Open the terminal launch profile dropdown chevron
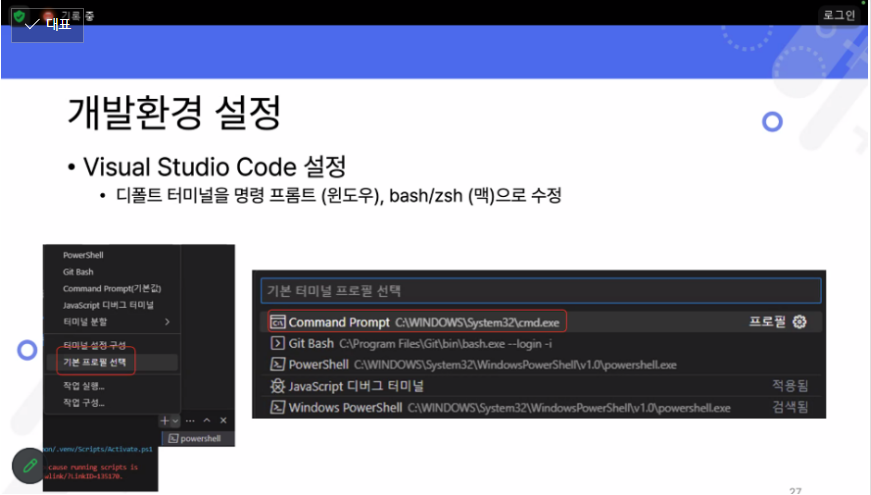The width and height of the screenshot is (871, 495). 175,421
